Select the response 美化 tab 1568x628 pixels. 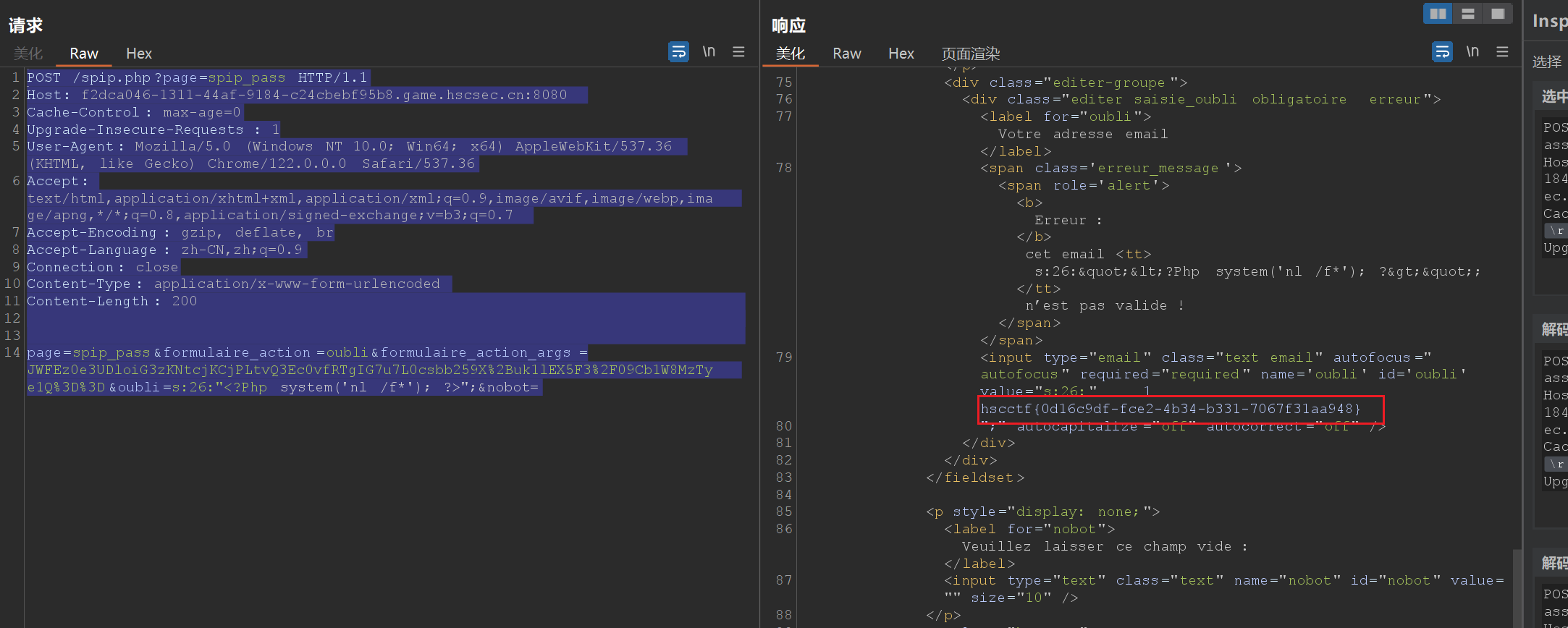[x=791, y=54]
